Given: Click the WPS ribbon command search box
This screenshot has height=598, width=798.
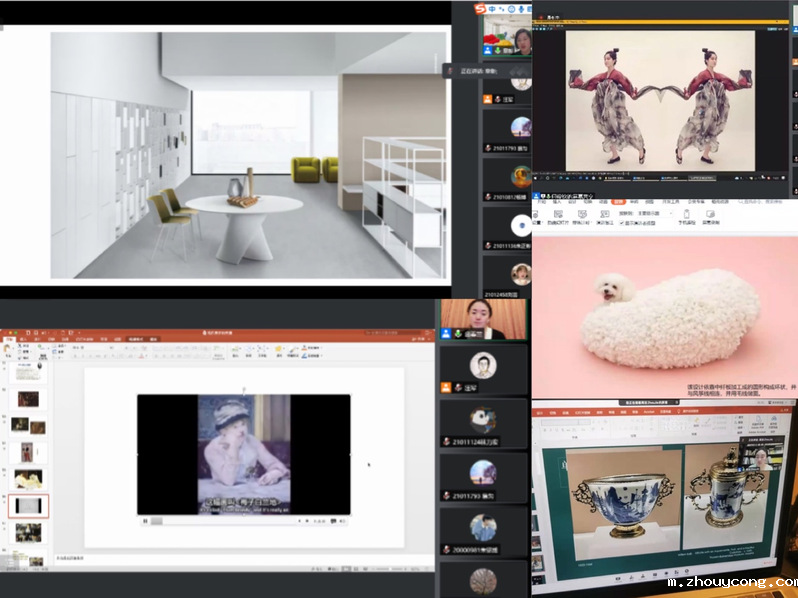Looking at the screenshot, I should pos(760,202).
